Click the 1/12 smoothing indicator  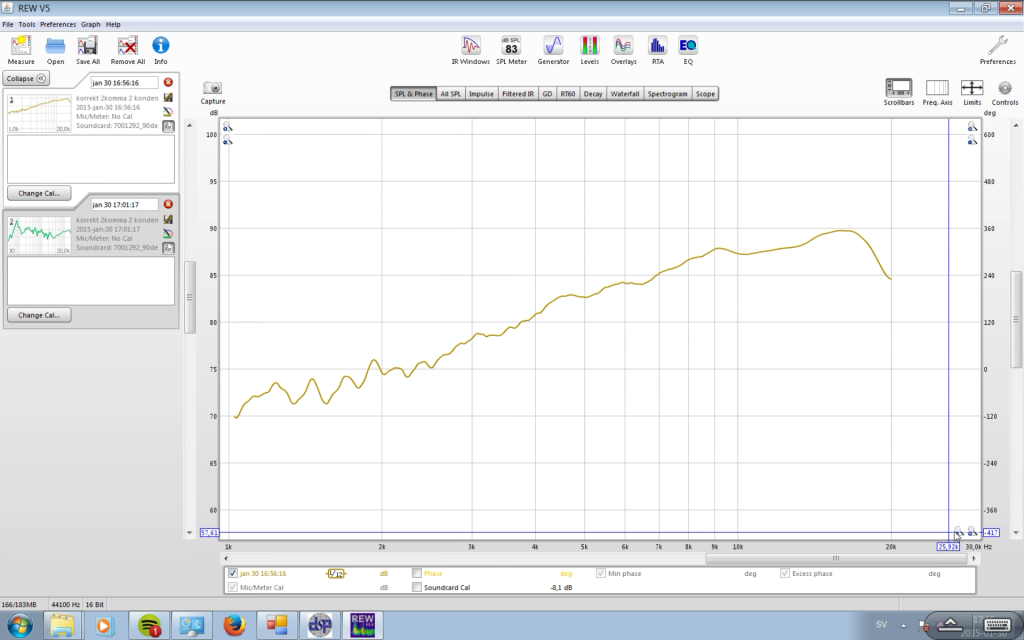pos(336,573)
